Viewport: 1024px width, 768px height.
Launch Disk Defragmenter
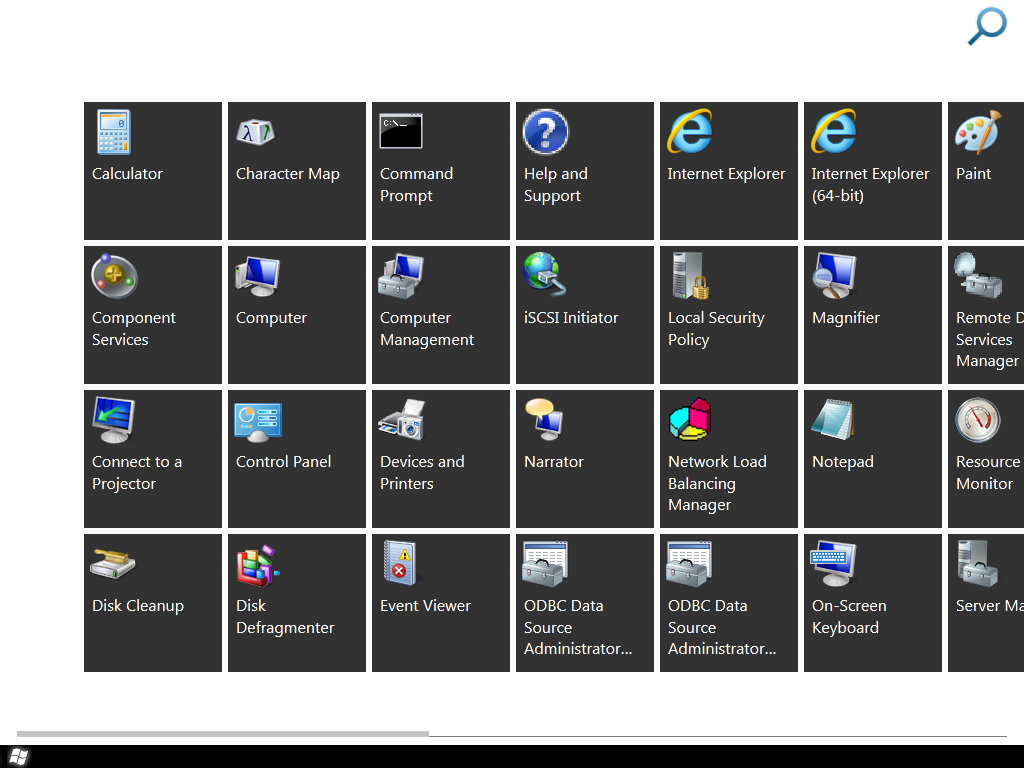297,603
